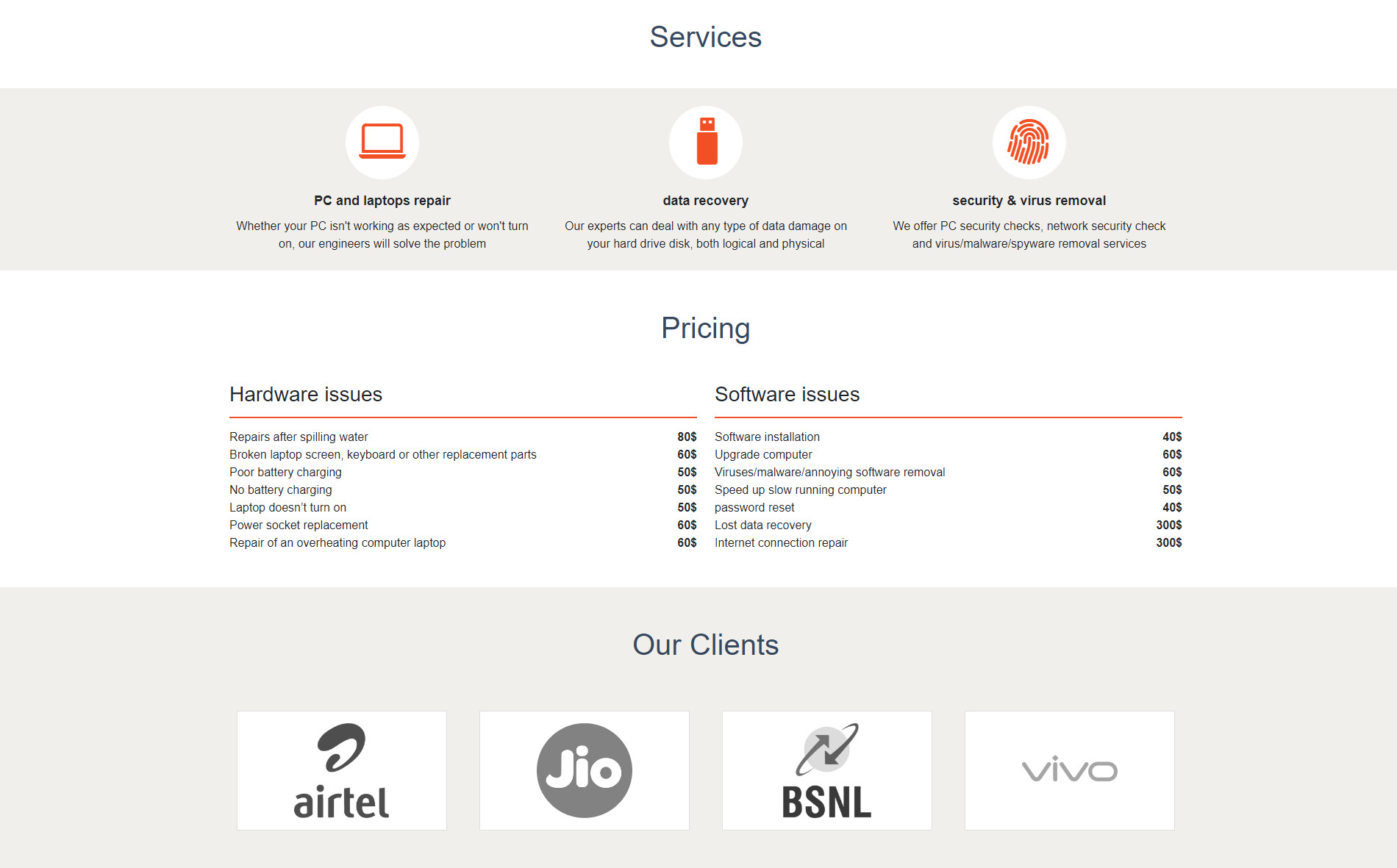Click the 'Software issues' column heading
This screenshot has height=868, width=1397.
click(x=787, y=395)
